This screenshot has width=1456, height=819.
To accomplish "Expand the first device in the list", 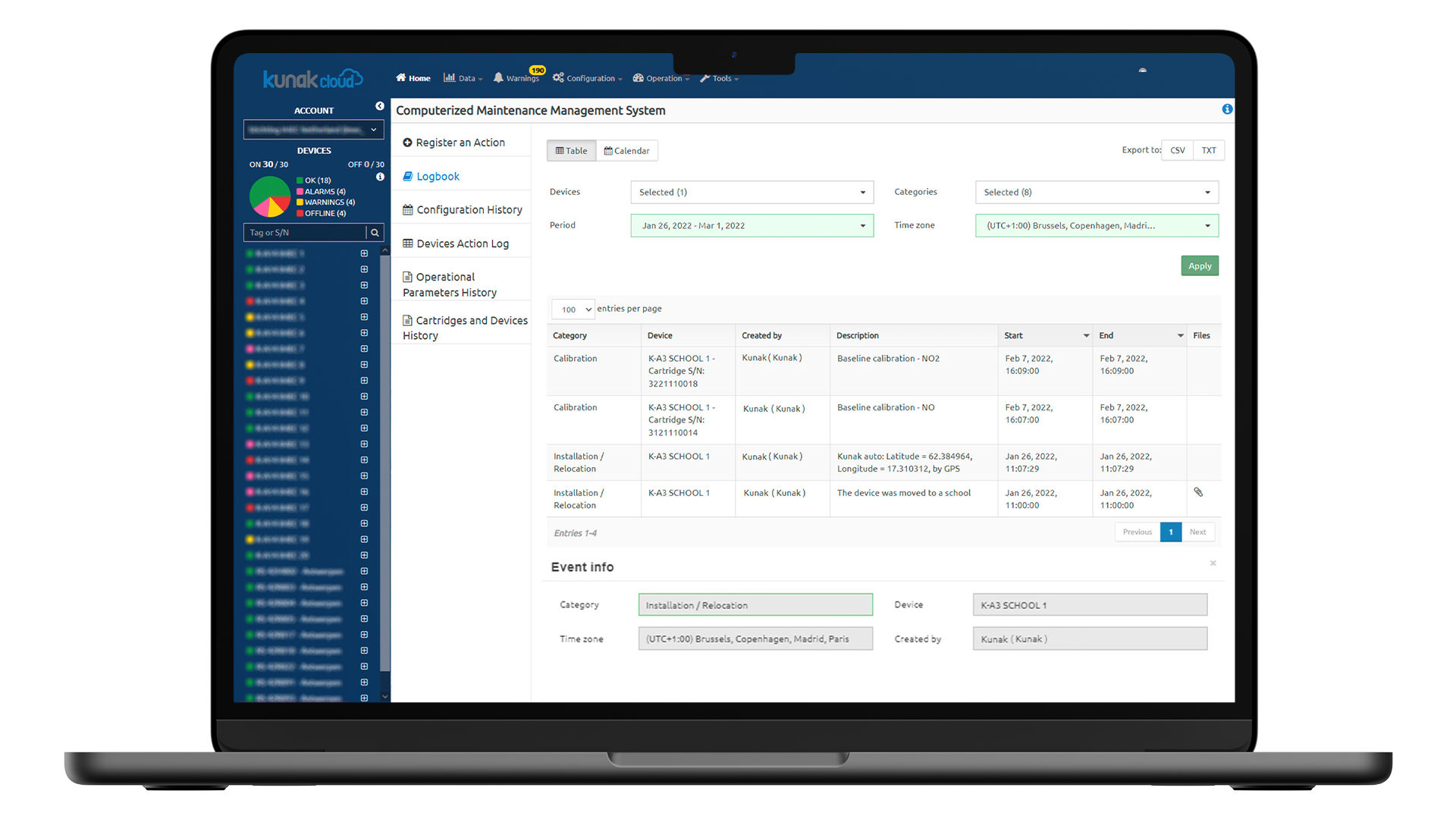I will pyautogui.click(x=364, y=253).
